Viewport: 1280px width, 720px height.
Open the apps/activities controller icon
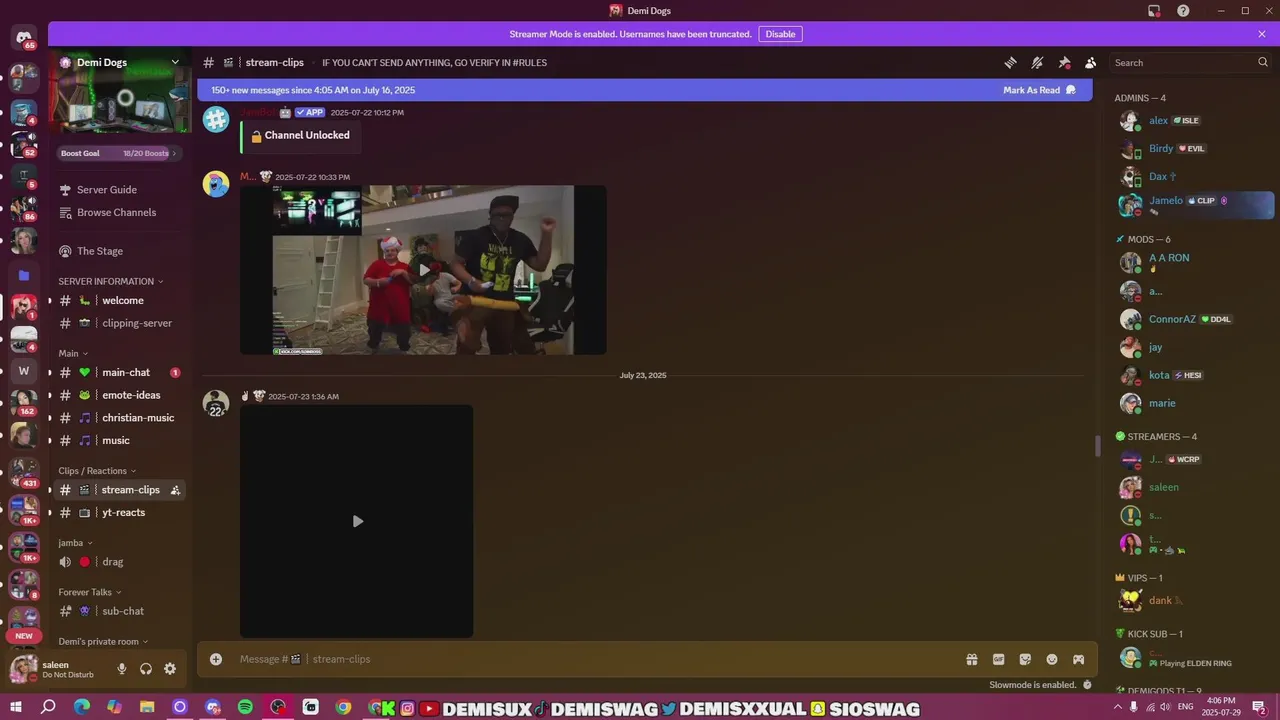(1079, 659)
